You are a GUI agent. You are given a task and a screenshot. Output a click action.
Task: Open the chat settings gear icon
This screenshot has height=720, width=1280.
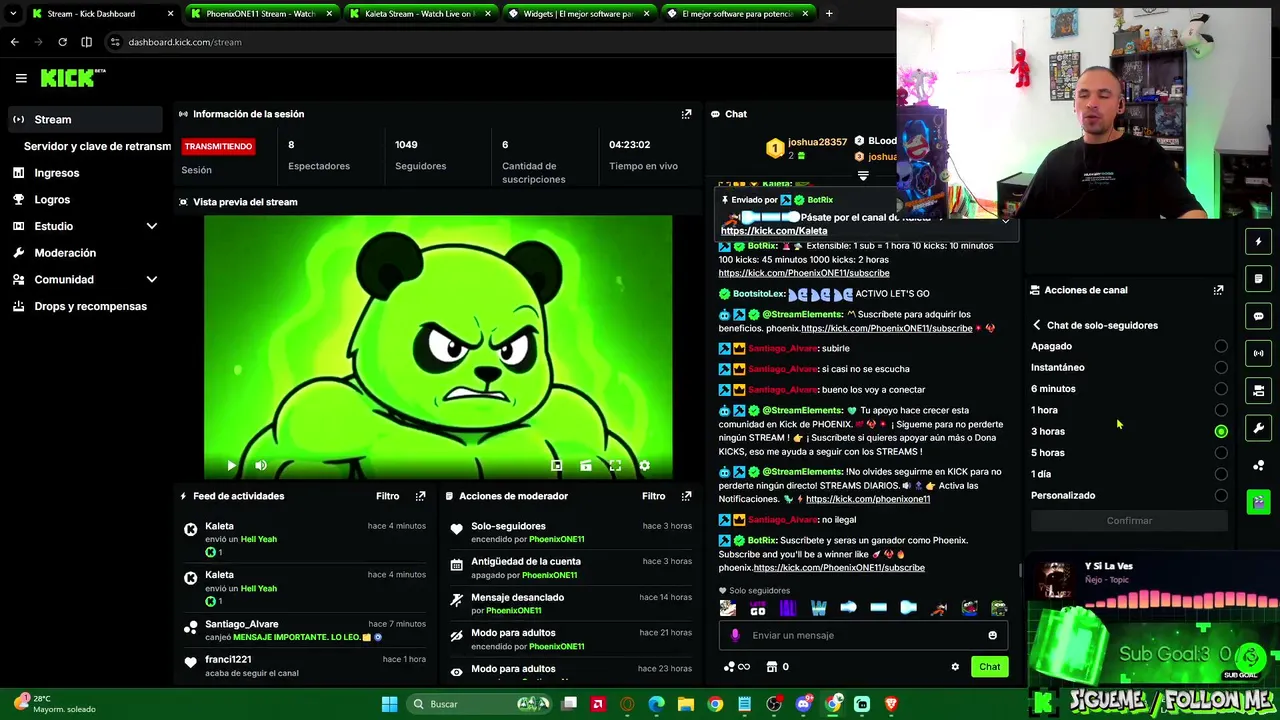[x=955, y=667]
